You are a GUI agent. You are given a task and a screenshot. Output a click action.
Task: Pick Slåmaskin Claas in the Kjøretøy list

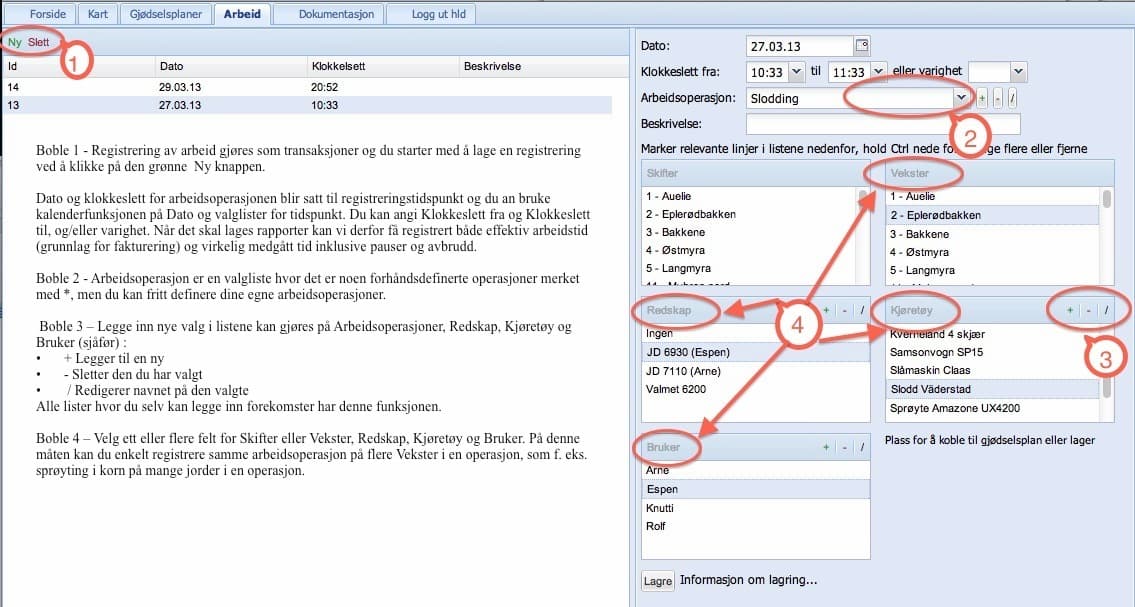[993, 370]
